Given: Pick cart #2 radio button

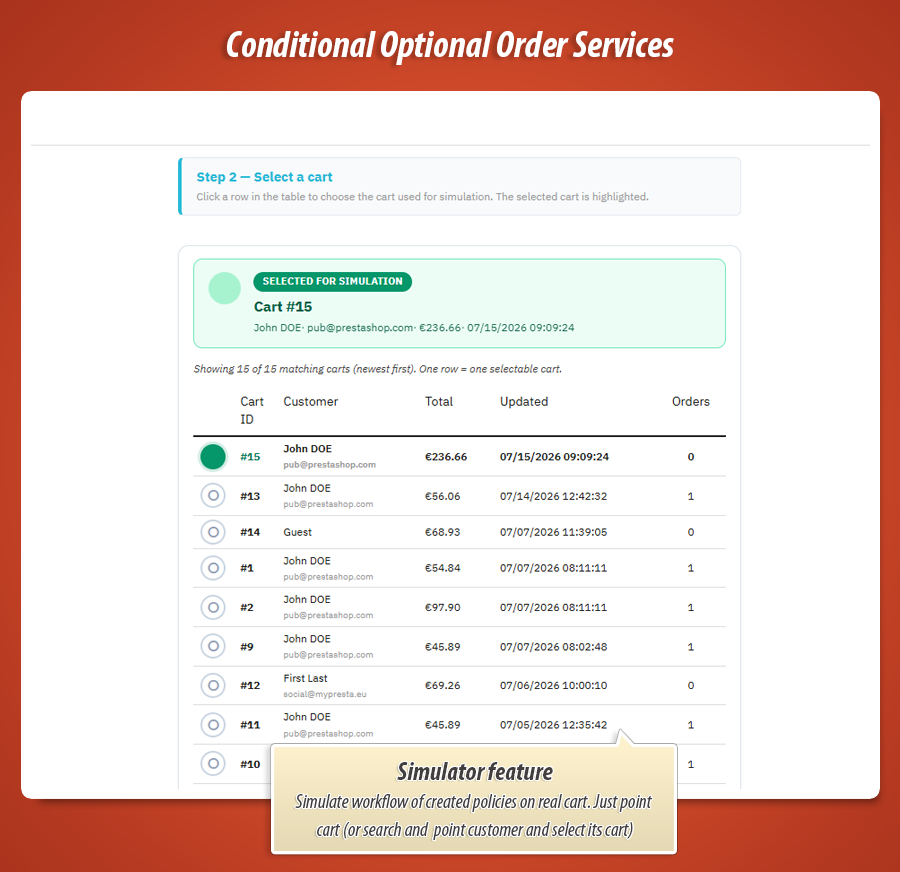Looking at the screenshot, I should point(213,607).
